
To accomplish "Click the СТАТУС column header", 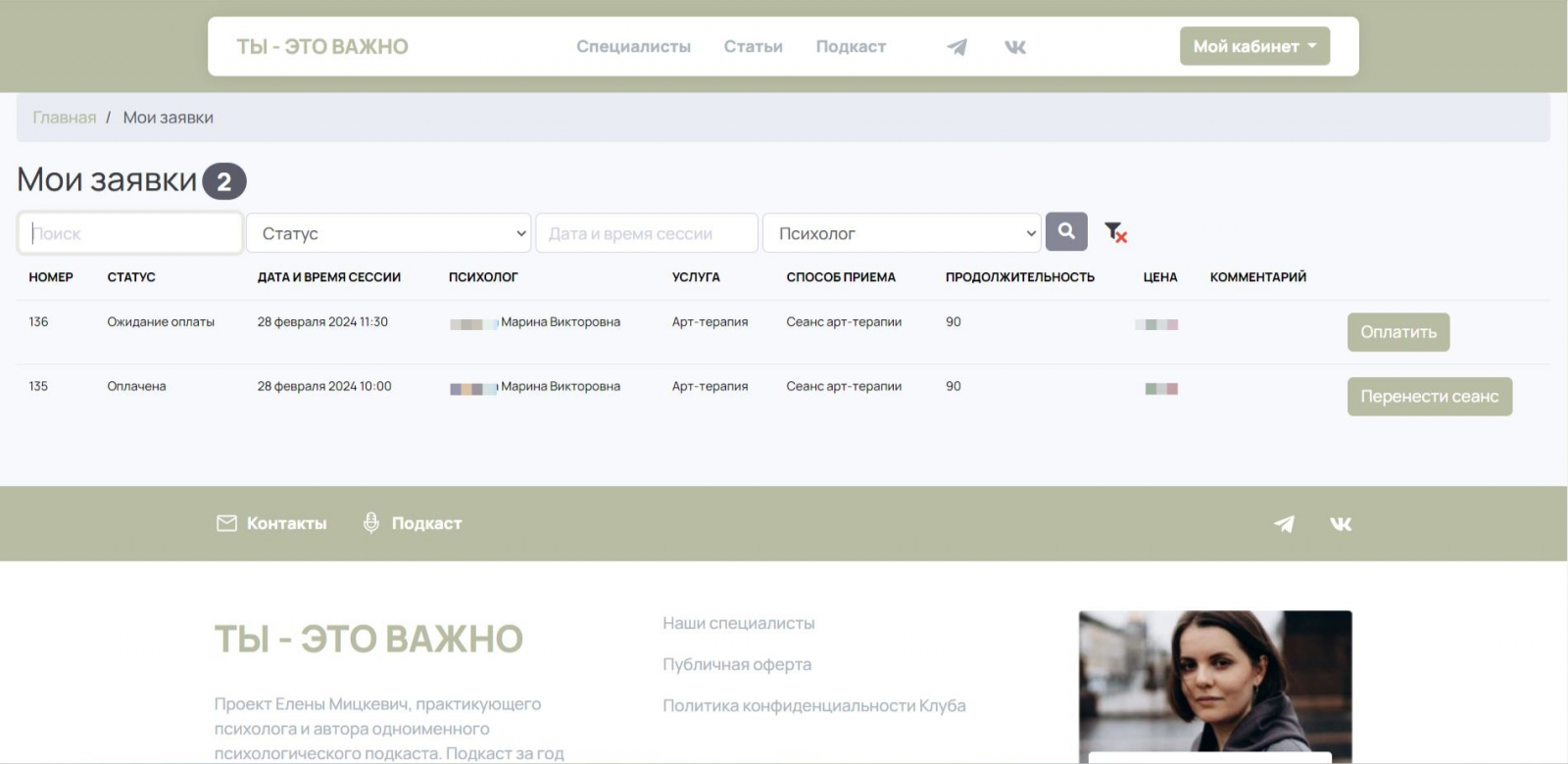I will [x=131, y=277].
